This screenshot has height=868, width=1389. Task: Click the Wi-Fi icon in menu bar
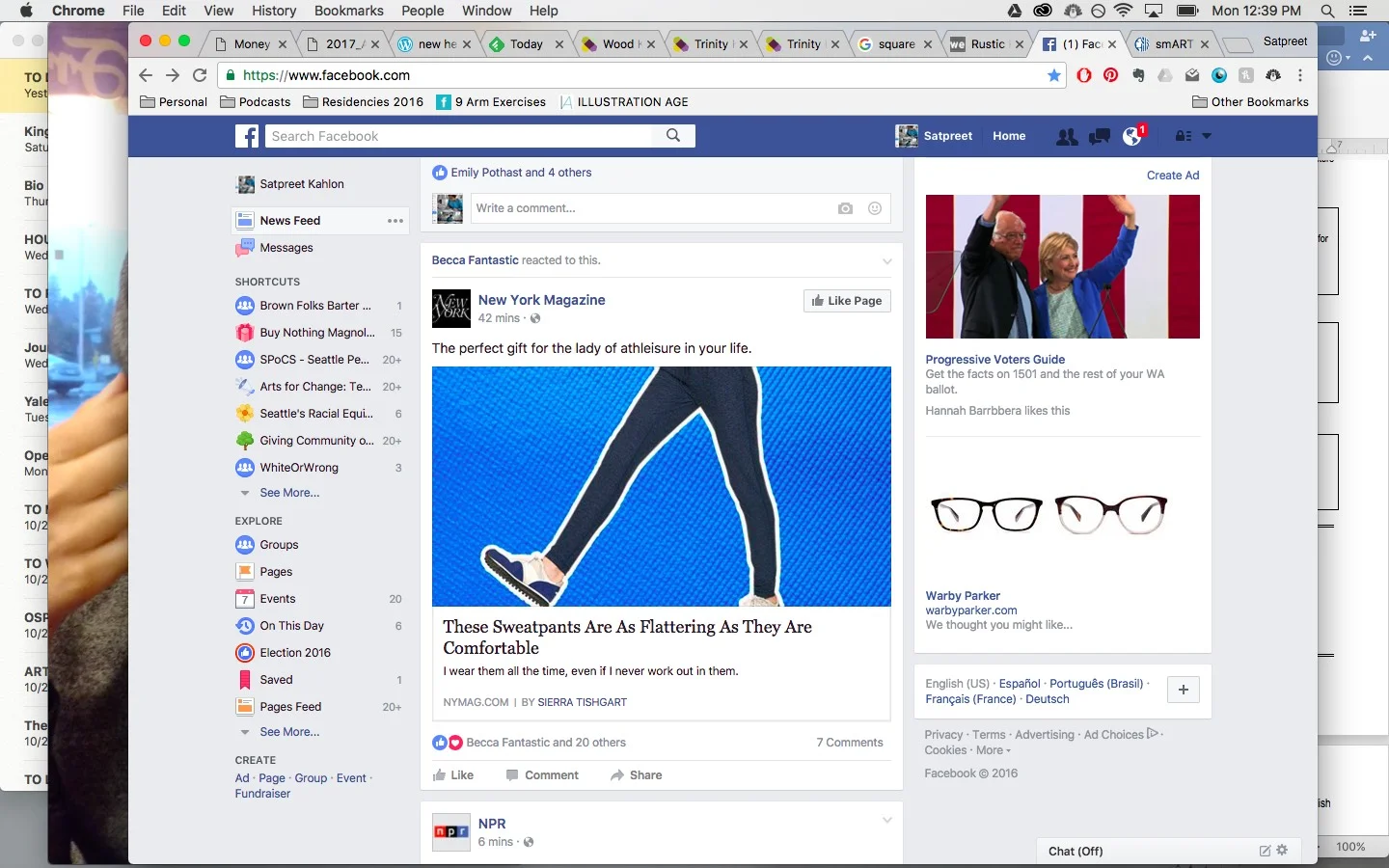[x=1123, y=11]
